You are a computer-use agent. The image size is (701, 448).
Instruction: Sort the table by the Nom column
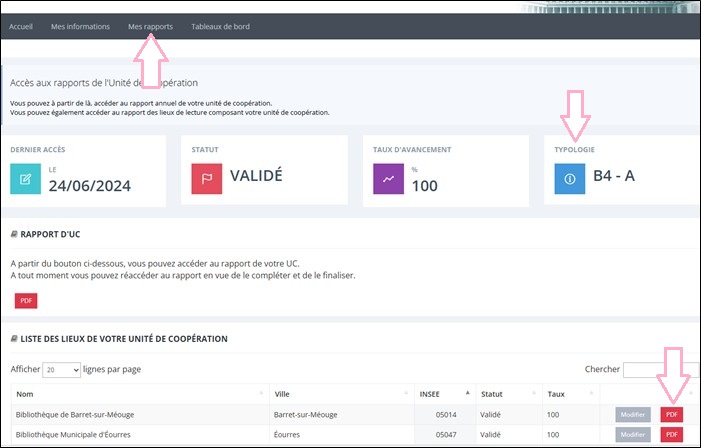(137, 394)
